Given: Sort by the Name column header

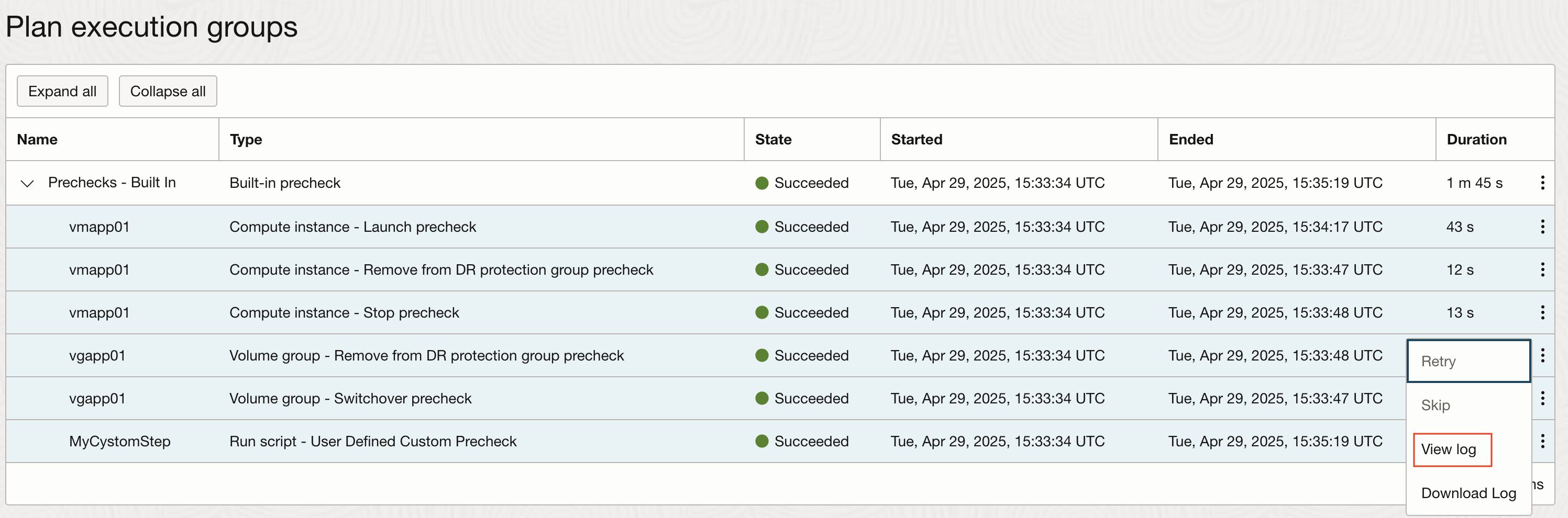Looking at the screenshot, I should coord(37,139).
